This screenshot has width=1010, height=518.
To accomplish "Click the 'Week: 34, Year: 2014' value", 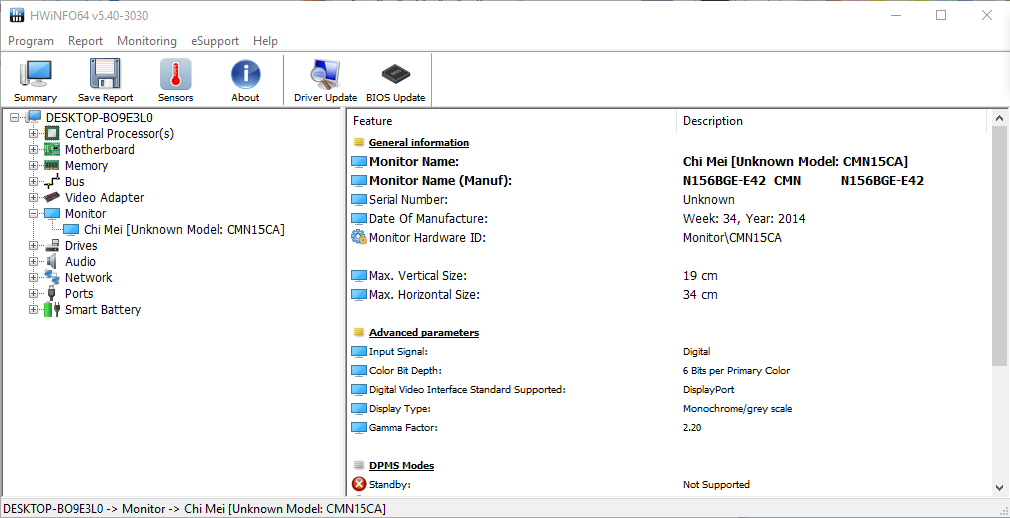I will (744, 219).
